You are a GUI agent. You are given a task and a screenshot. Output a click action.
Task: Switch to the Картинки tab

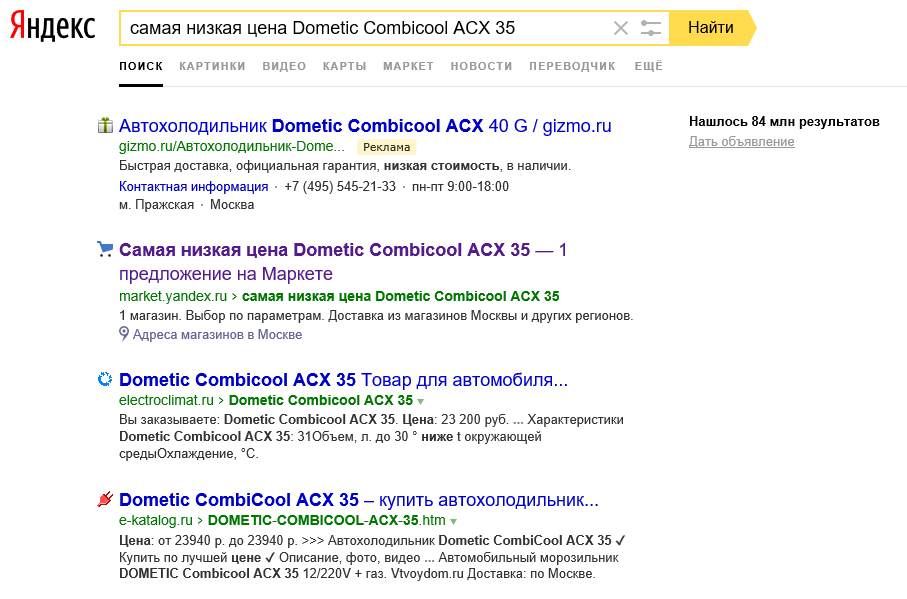(212, 66)
